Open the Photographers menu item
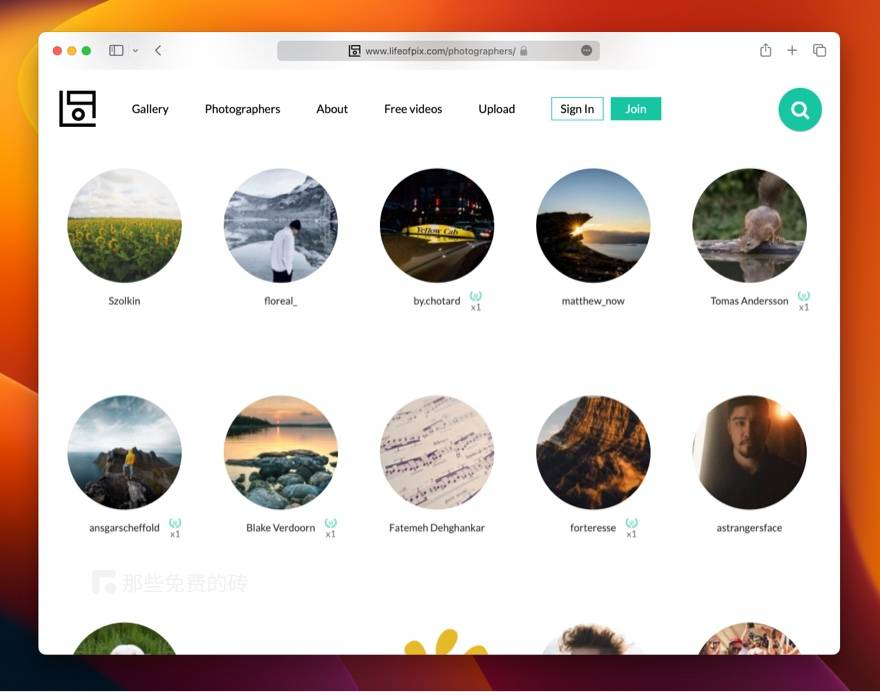Viewport: 880px width, 692px height. point(242,109)
